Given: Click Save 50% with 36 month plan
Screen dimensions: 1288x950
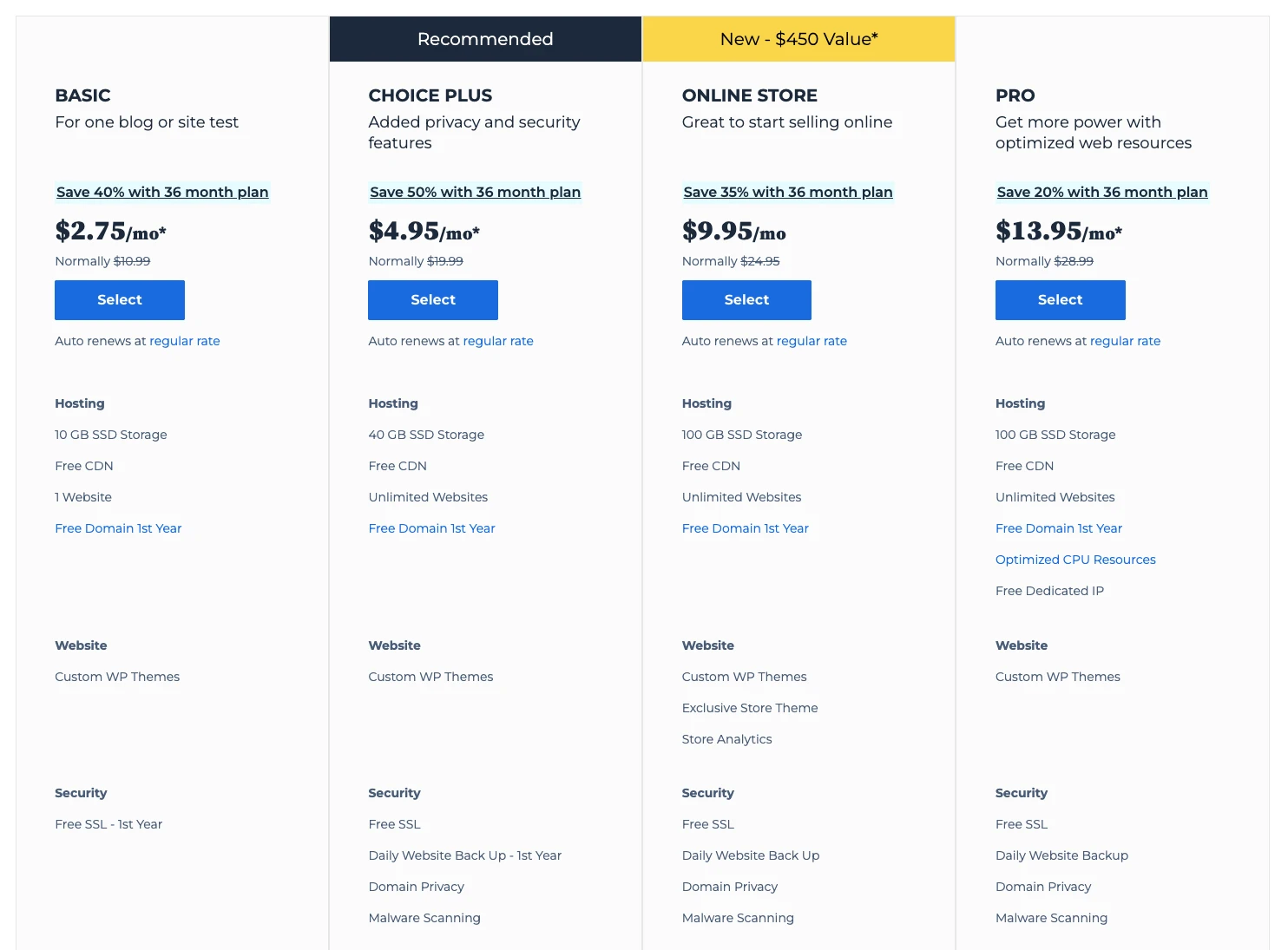Looking at the screenshot, I should [x=475, y=192].
